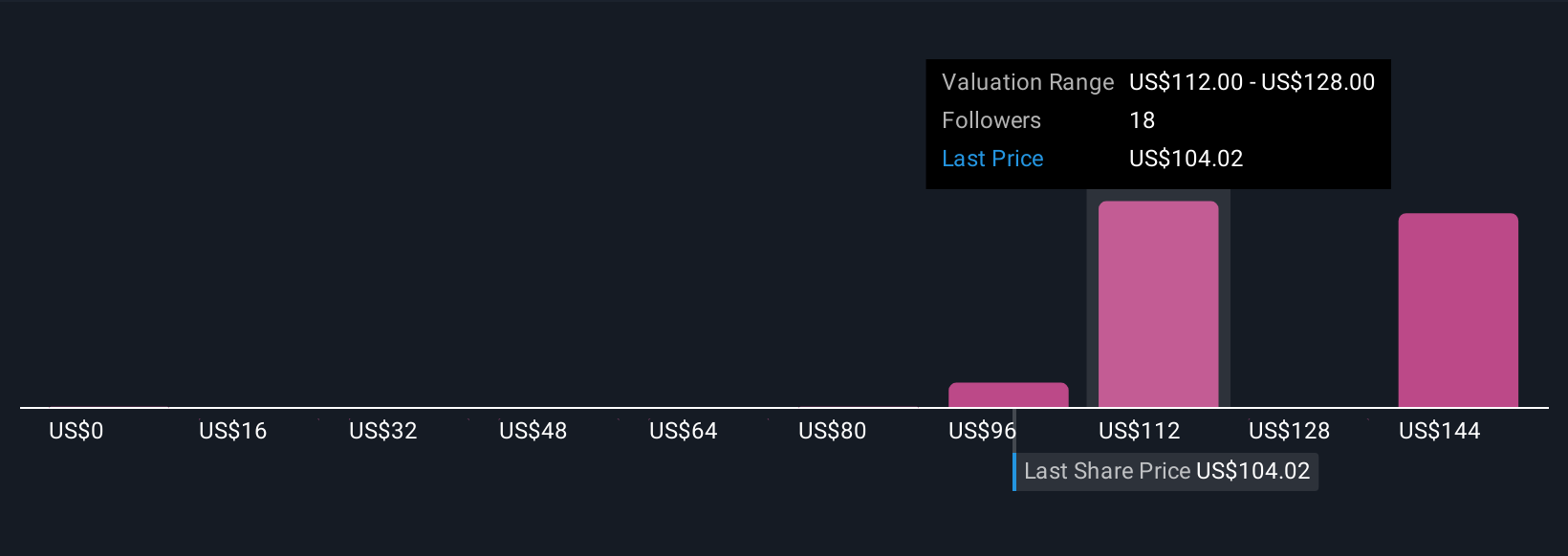
Task: Click the US$0 axis label
Action: pos(76,431)
